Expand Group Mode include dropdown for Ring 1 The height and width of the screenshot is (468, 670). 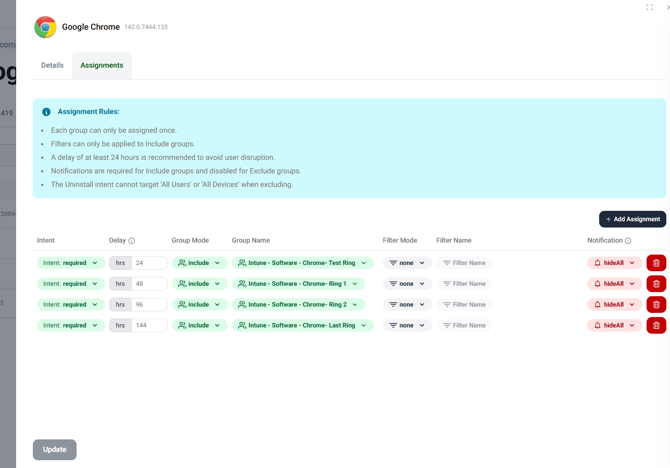[199, 284]
